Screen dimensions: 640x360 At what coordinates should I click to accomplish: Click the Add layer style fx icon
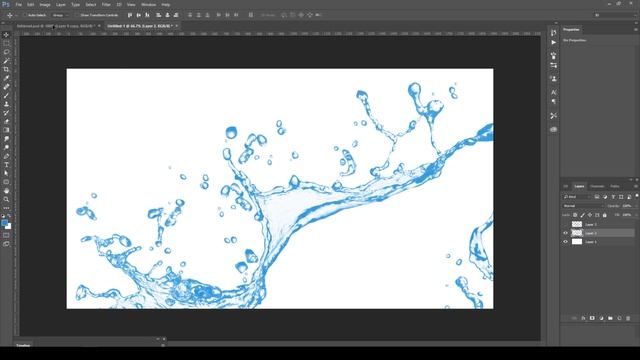pyautogui.click(x=583, y=318)
